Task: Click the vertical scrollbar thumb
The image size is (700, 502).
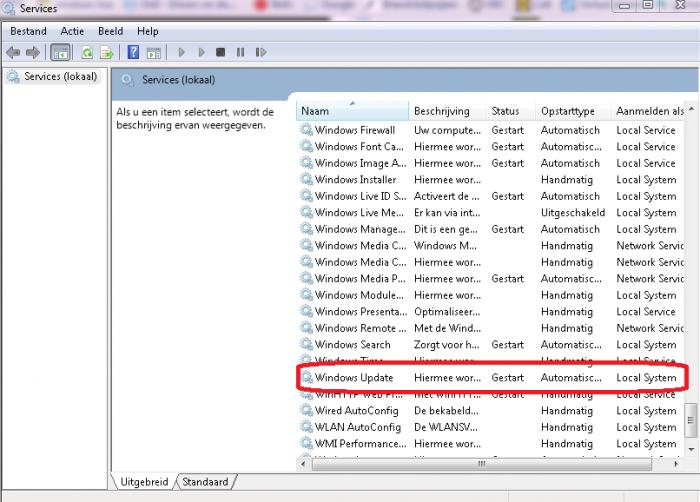Action: click(x=691, y=420)
